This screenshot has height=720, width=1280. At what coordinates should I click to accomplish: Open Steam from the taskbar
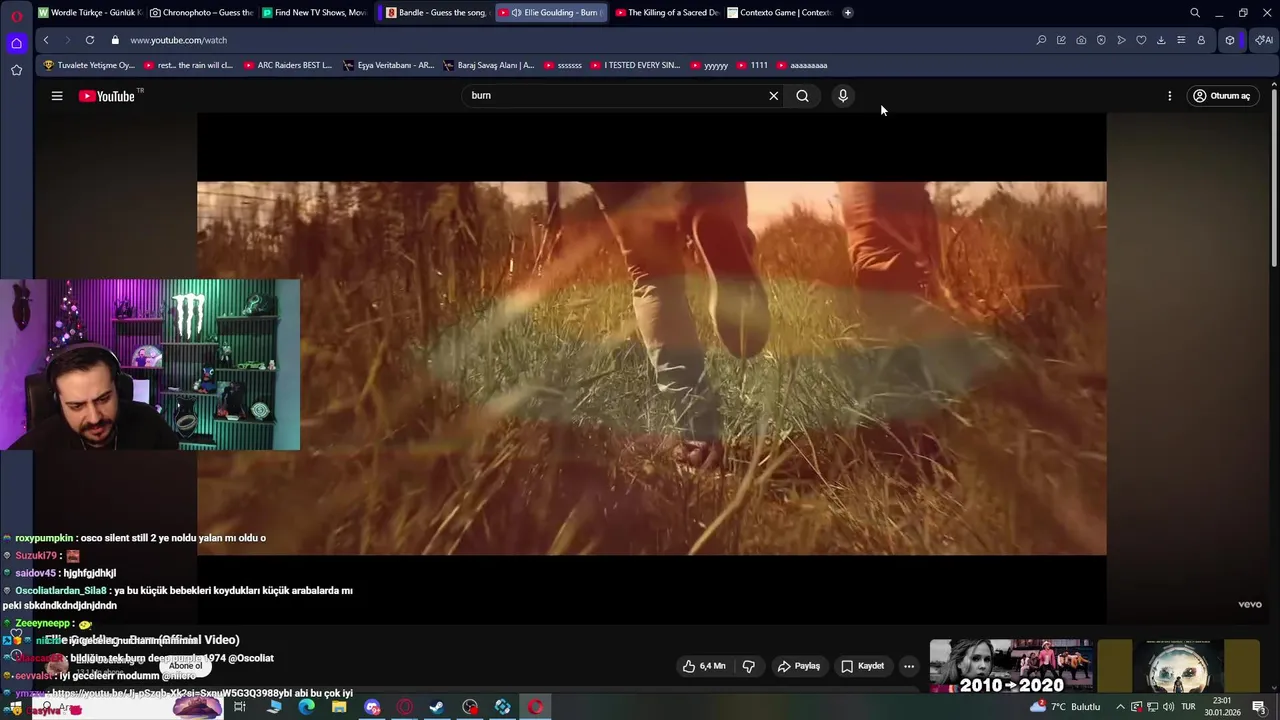tap(437, 707)
